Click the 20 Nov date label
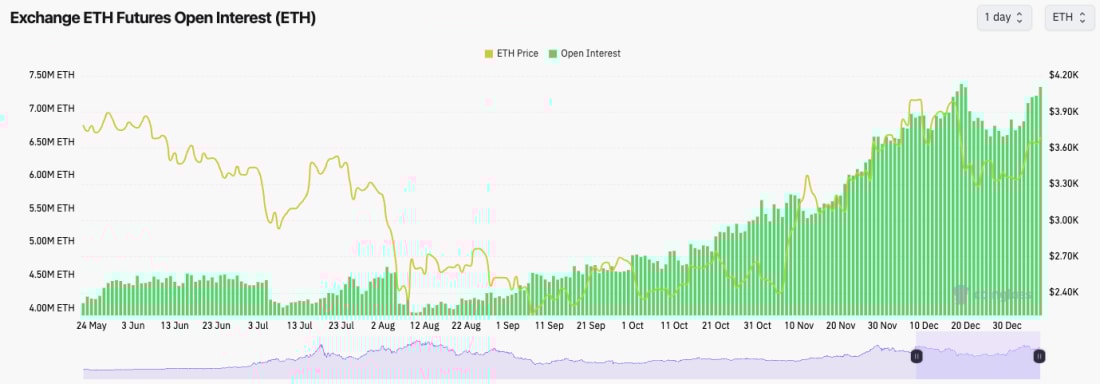Image resolution: width=1100 pixels, height=384 pixels. pos(840,326)
